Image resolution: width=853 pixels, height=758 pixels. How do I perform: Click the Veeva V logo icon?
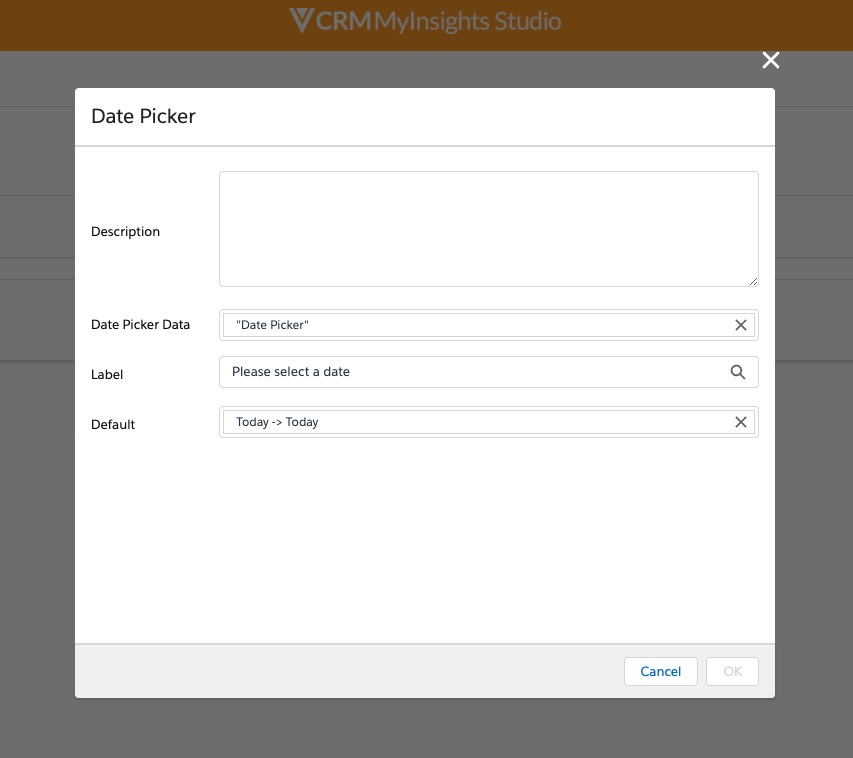[x=301, y=21]
